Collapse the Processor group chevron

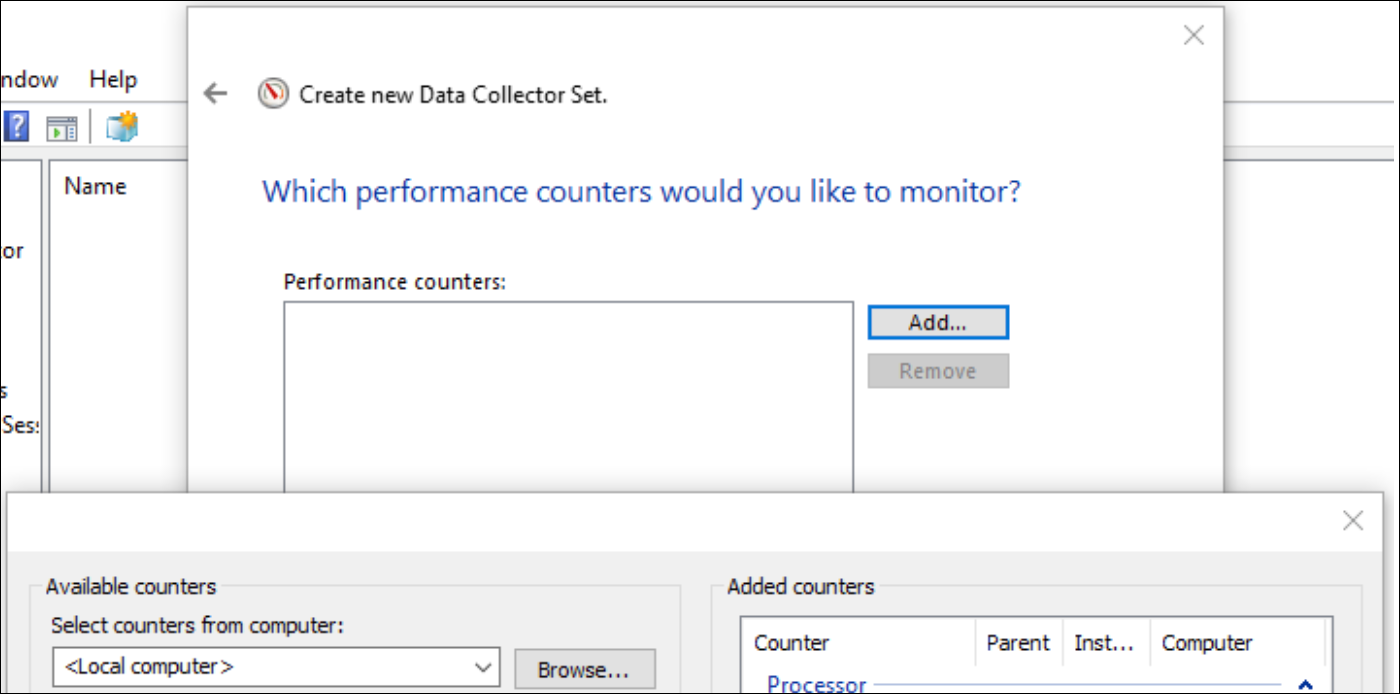[x=1304, y=685]
